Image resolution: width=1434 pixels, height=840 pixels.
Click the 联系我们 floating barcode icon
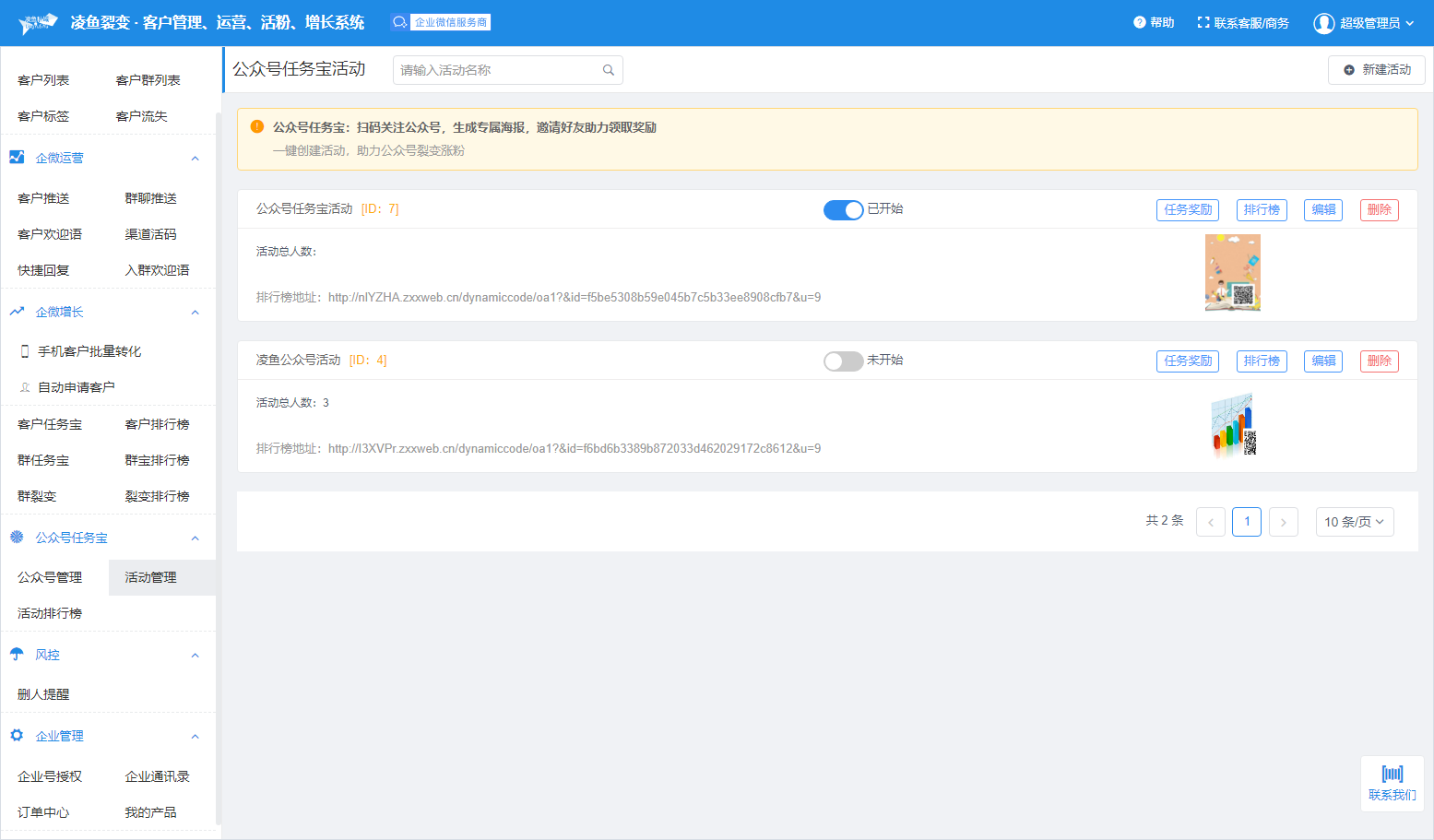(1392, 775)
